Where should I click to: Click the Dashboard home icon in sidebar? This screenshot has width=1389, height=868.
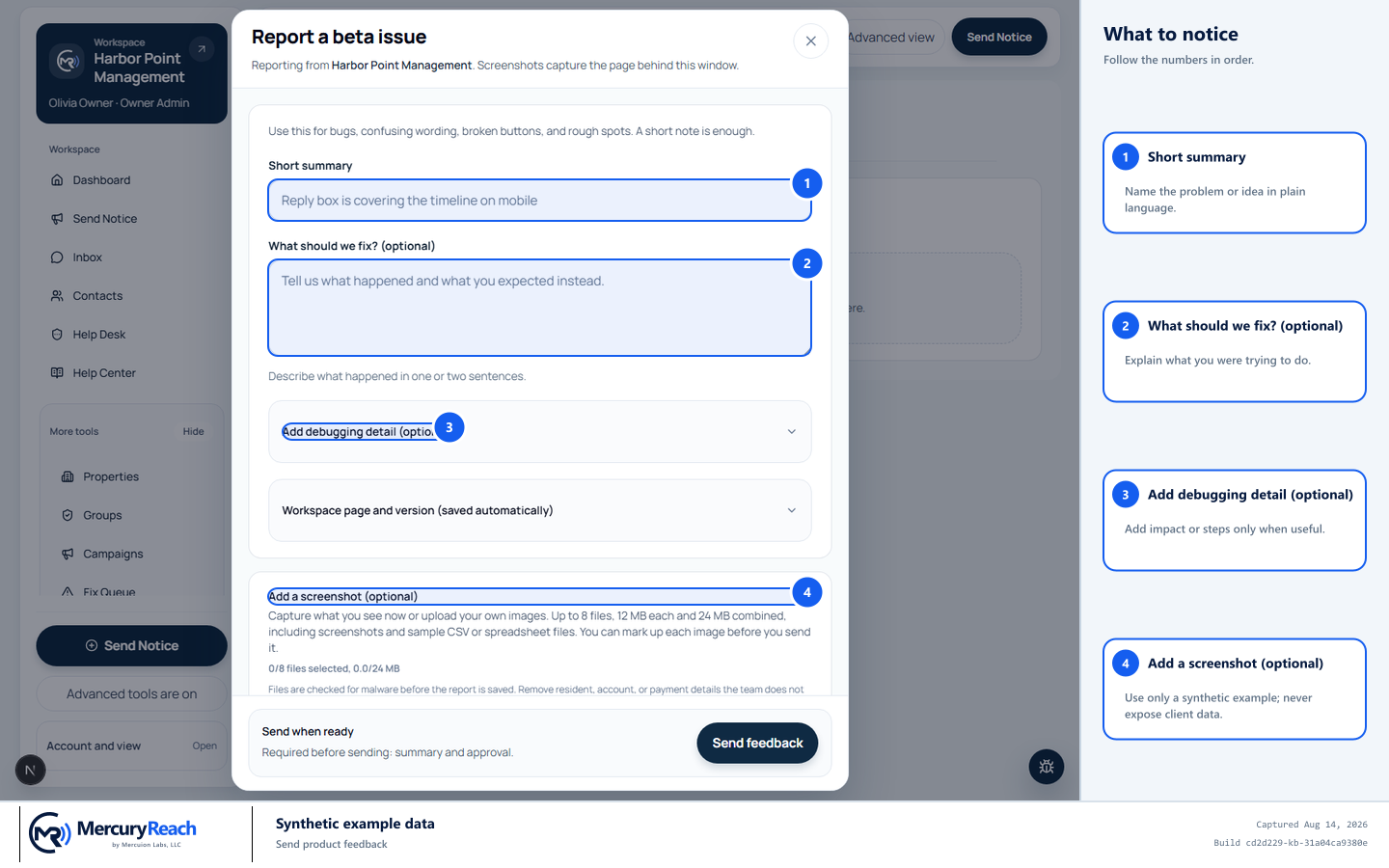point(57,180)
